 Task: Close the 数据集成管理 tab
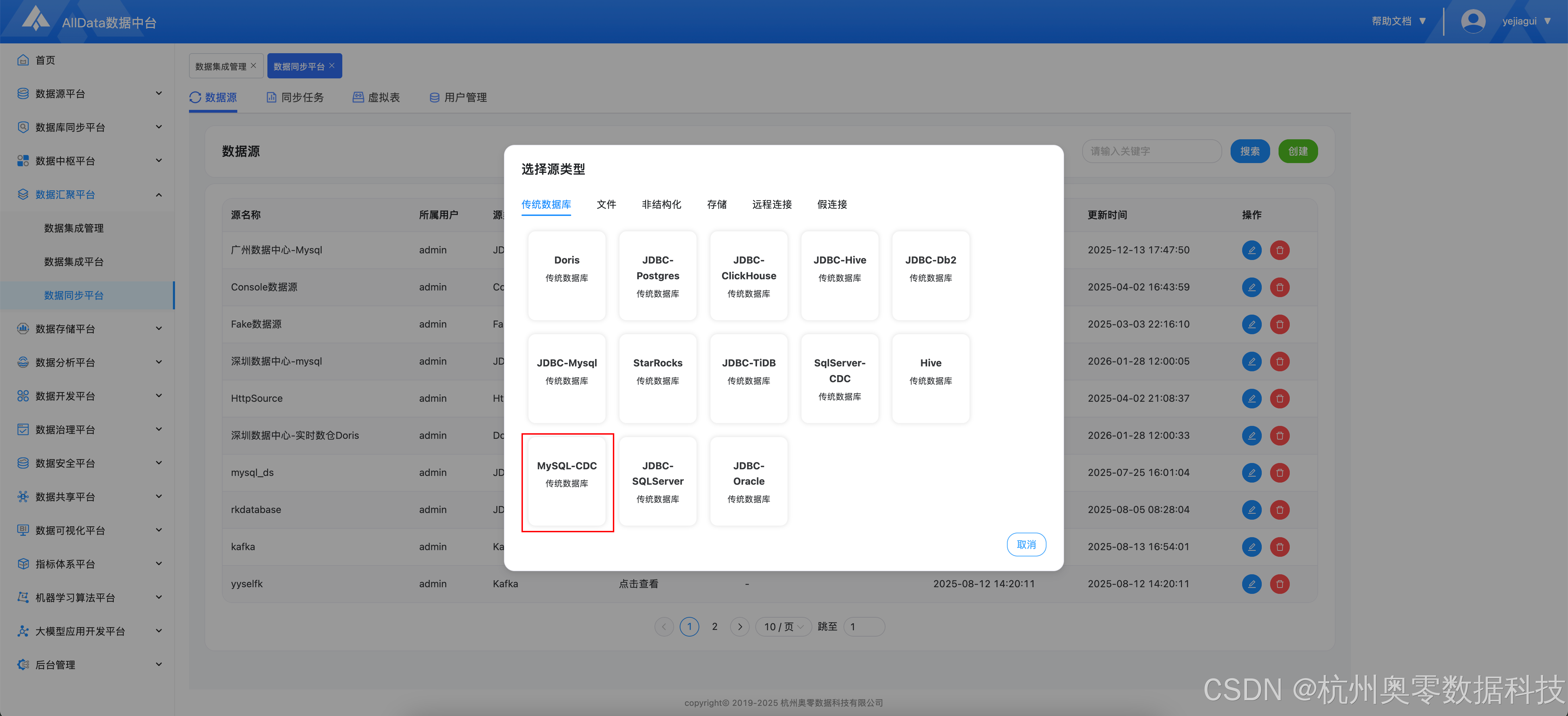point(254,66)
